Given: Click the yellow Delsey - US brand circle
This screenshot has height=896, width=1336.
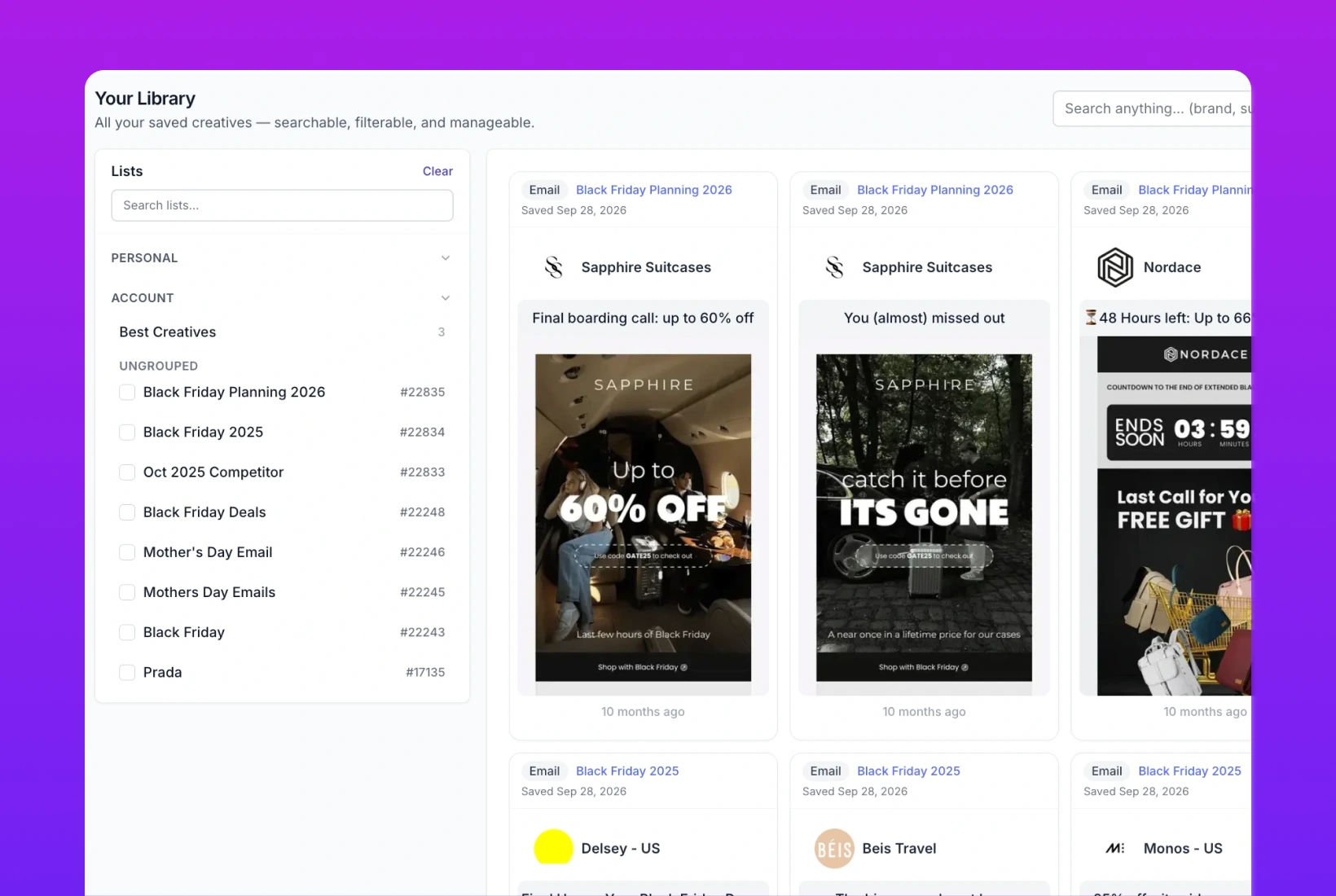Looking at the screenshot, I should click(553, 848).
